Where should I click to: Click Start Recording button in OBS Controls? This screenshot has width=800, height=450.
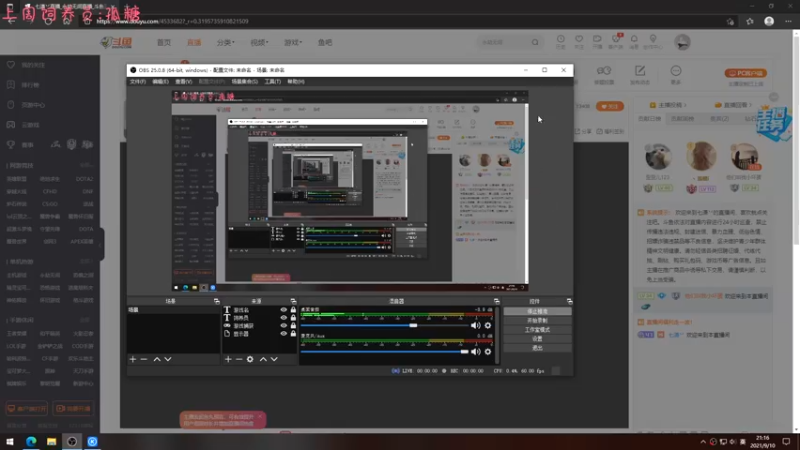(x=537, y=320)
